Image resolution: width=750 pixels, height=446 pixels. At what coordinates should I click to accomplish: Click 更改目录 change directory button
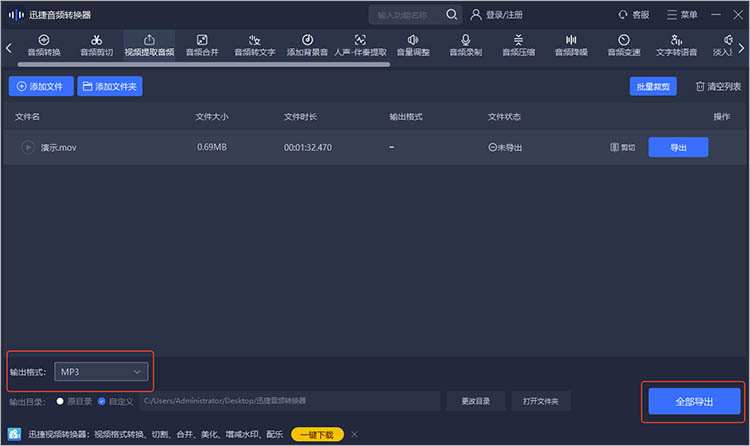click(x=475, y=401)
